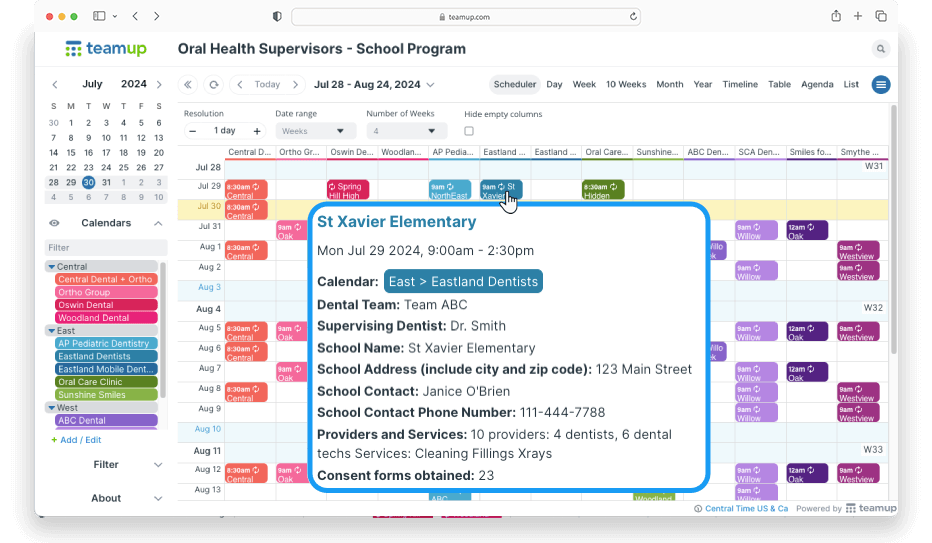This screenshot has width=932, height=543.
Task: Open the 9am NorthEast event
Action: (450, 190)
